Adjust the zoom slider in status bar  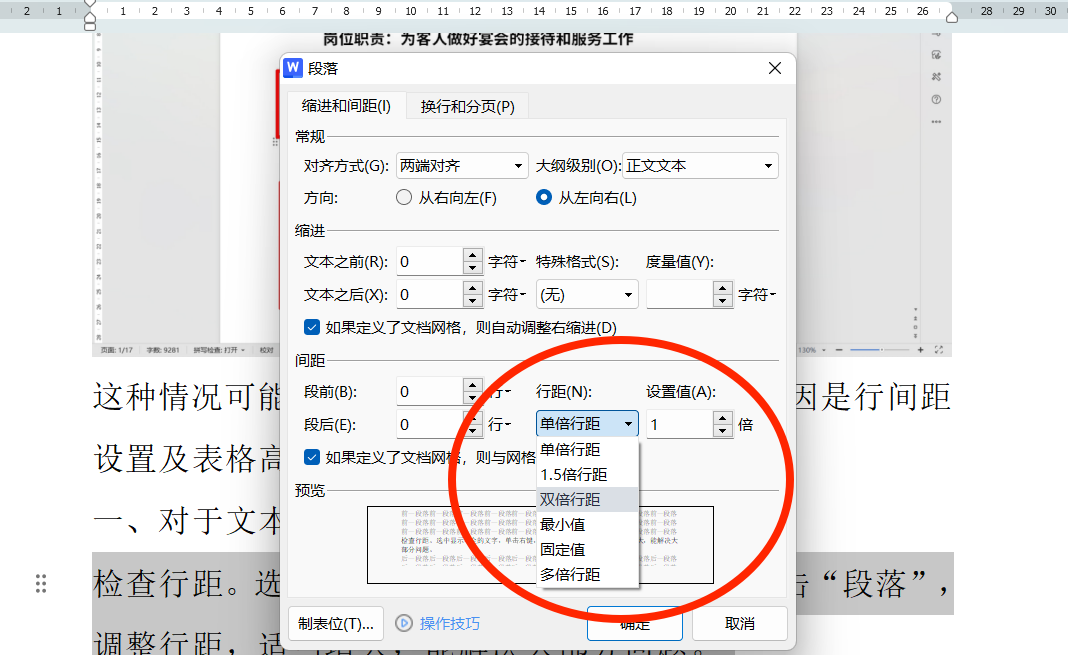click(x=879, y=350)
